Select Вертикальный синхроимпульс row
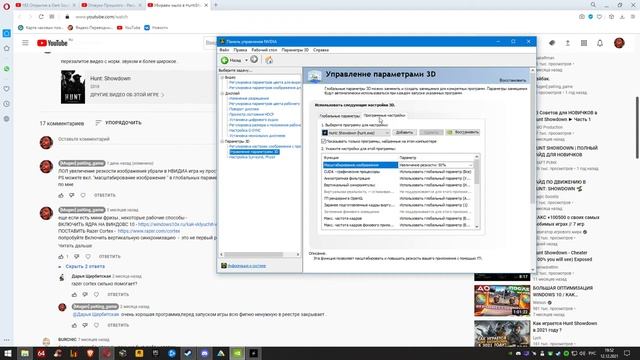Viewport: 640px width, 360px height. coord(398,185)
